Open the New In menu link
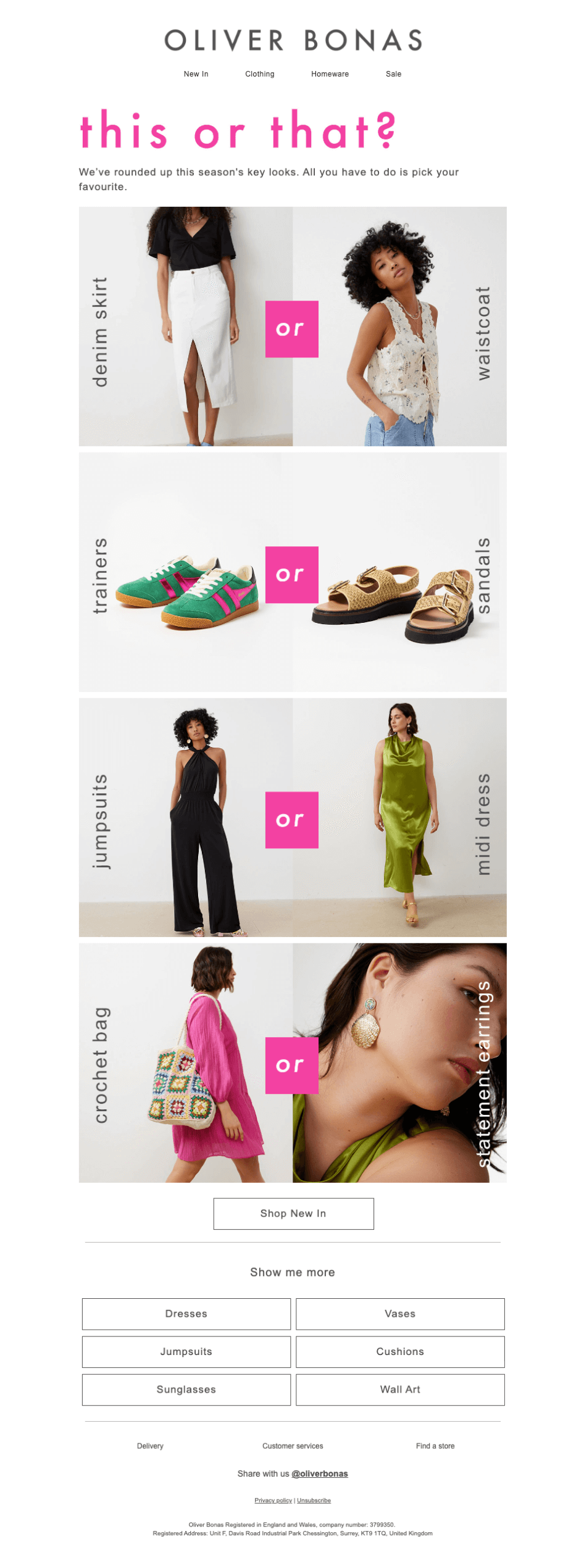Viewport: 584px width, 1568px height. [196, 74]
